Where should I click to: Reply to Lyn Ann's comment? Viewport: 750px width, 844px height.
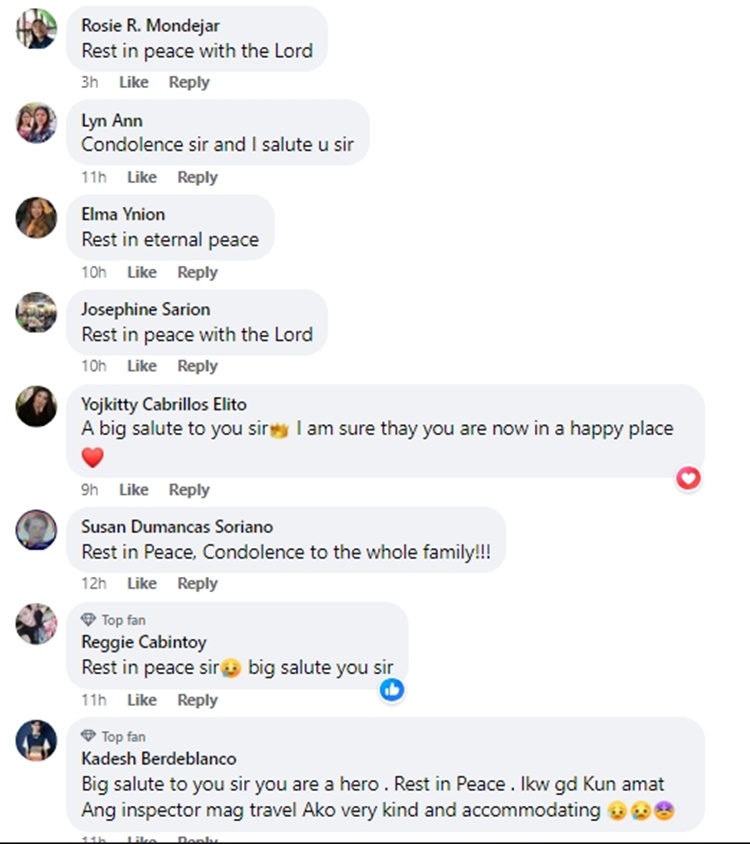point(197,177)
